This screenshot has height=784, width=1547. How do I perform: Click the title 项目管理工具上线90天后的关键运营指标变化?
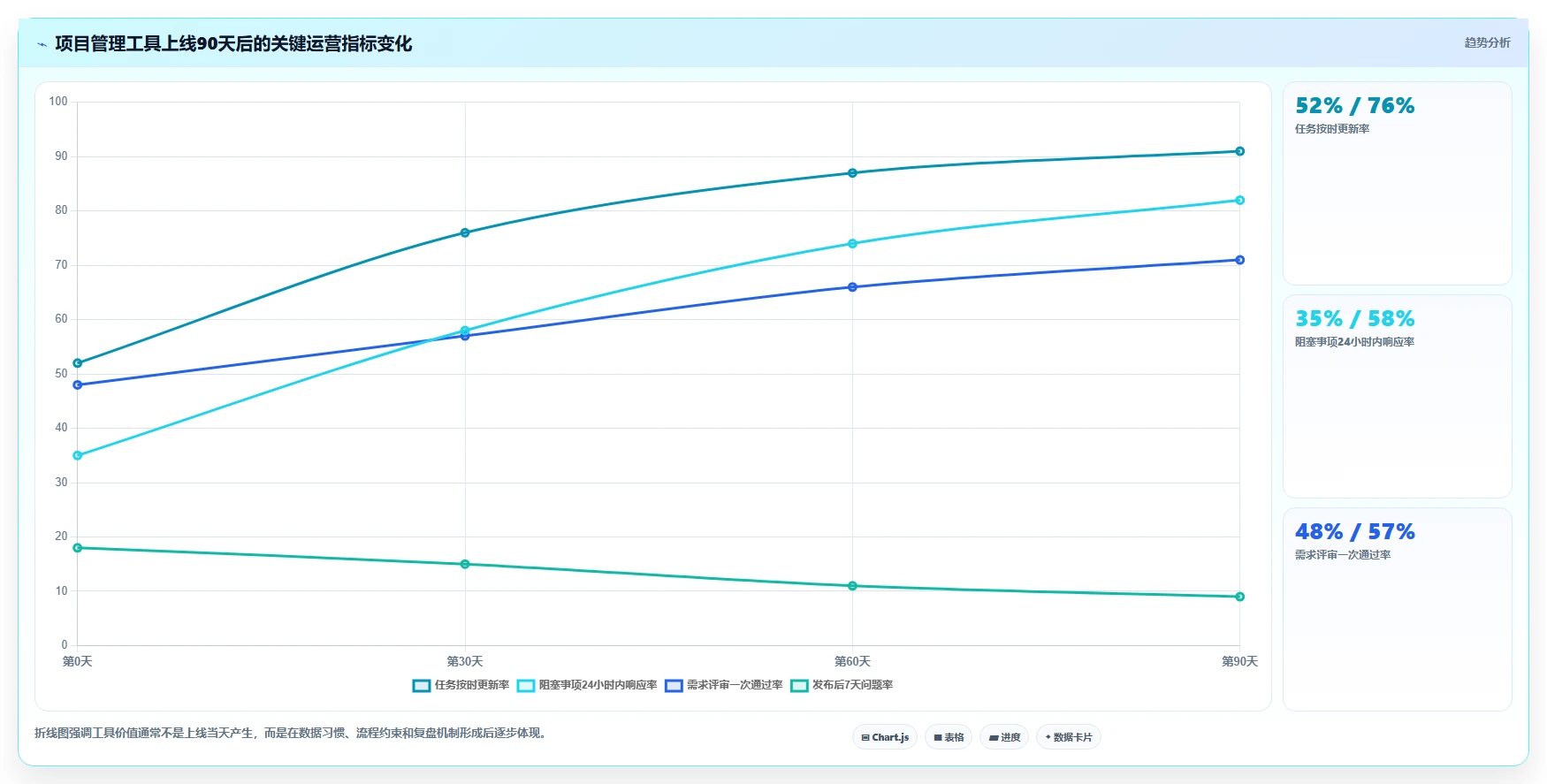point(233,44)
